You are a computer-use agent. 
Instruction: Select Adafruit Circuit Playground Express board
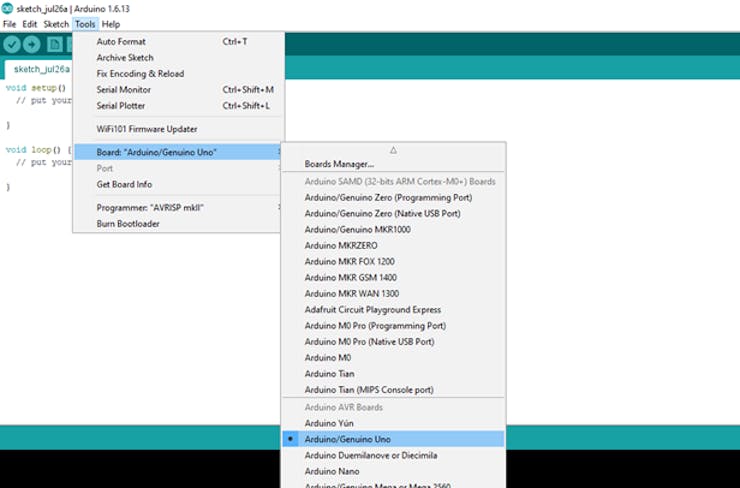tap(393, 310)
